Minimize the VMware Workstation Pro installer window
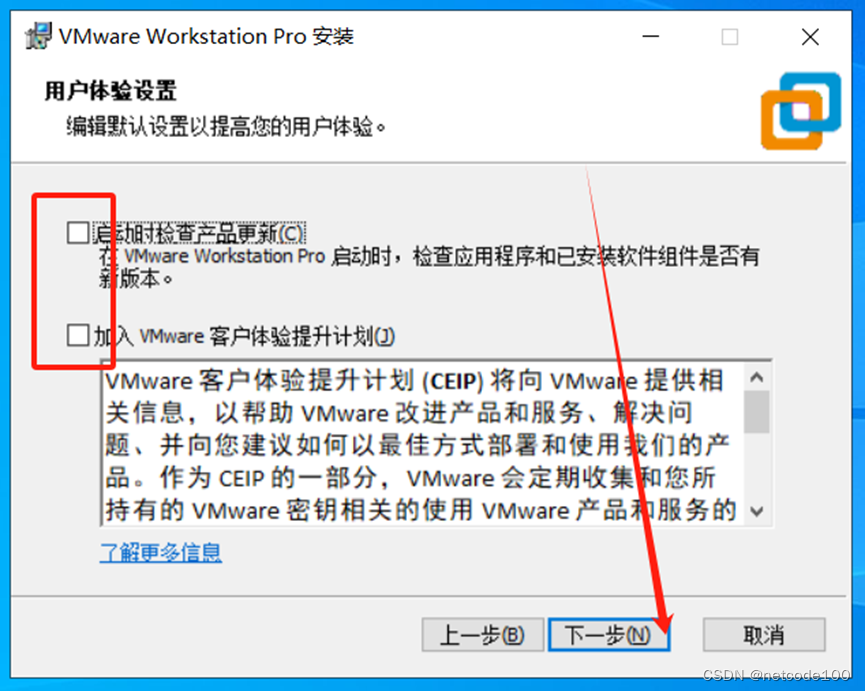Image resolution: width=865 pixels, height=691 pixels. pos(651,37)
